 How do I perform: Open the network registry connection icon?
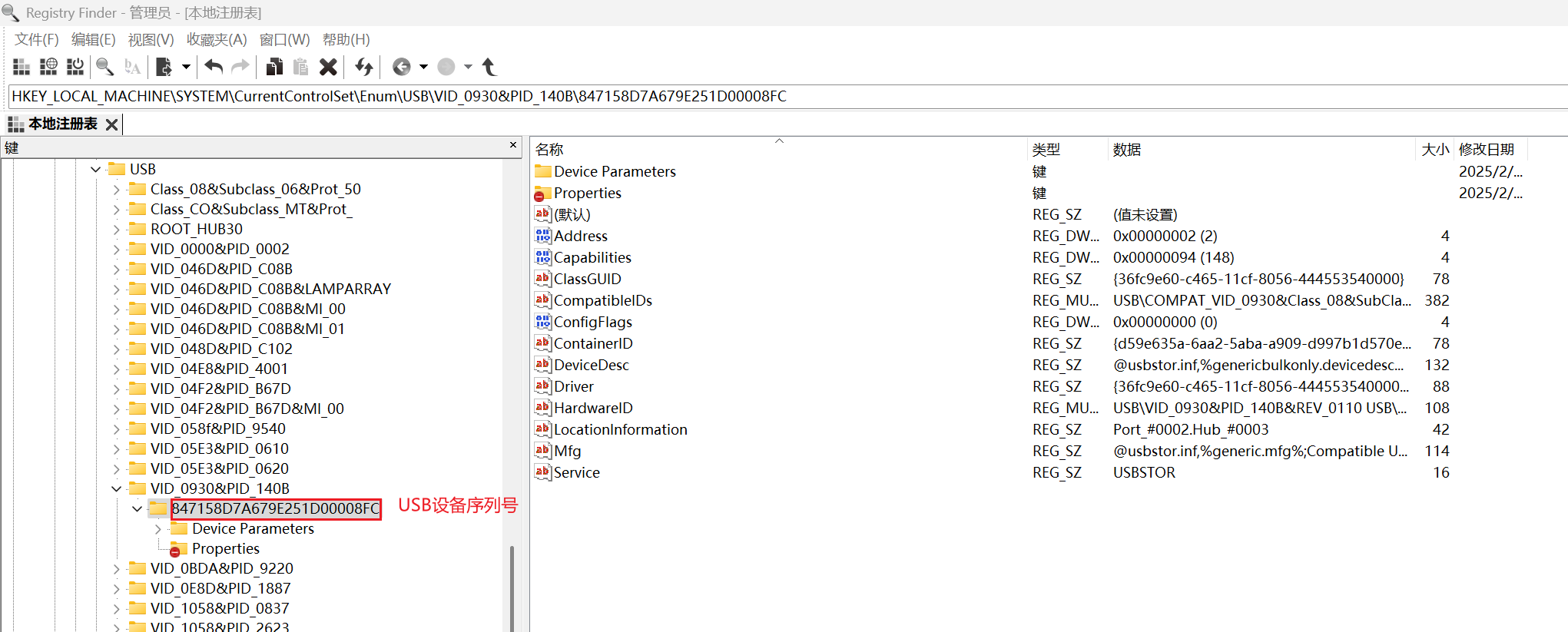coord(48,68)
